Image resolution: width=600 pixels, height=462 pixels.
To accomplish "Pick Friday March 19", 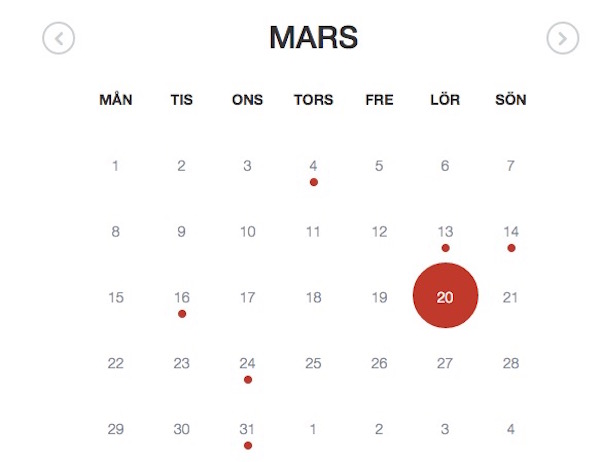I will [379, 298].
